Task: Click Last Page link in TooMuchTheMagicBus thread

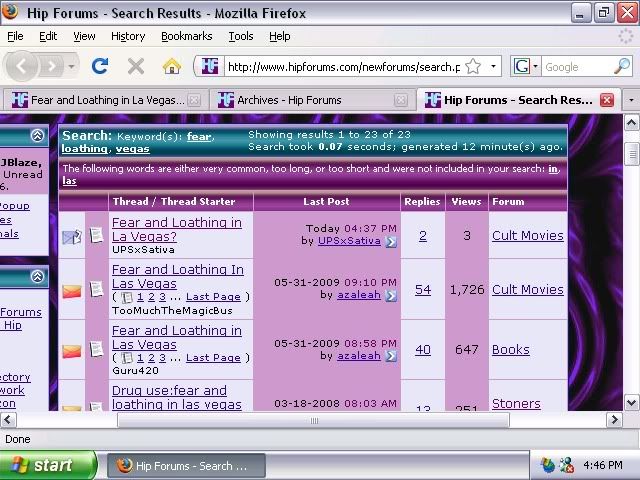Action: pos(213,297)
